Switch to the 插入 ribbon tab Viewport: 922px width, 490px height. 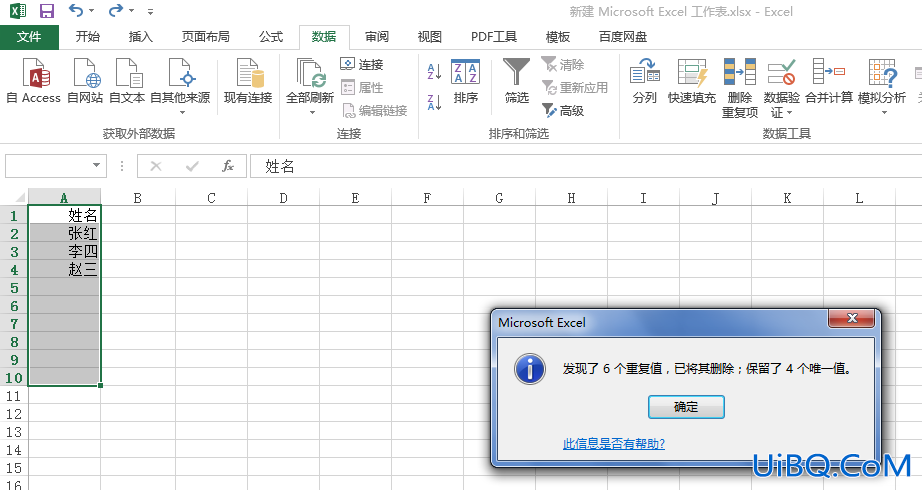coord(141,37)
